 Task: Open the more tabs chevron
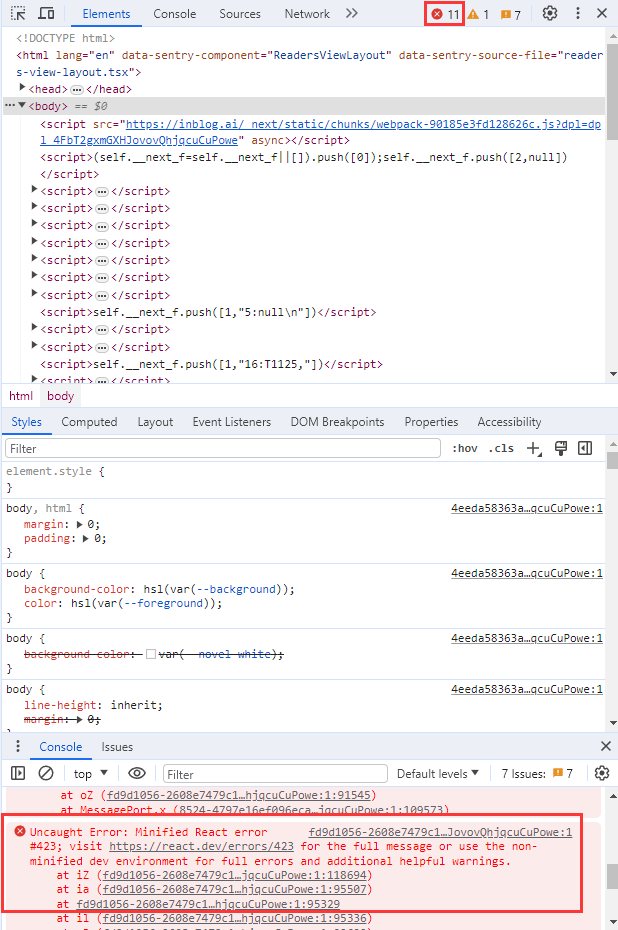tap(352, 13)
